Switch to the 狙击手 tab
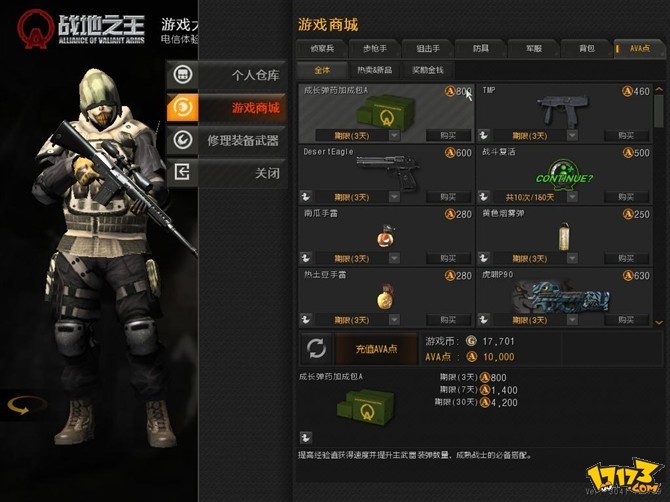This screenshot has width=670, height=502. 428,49
